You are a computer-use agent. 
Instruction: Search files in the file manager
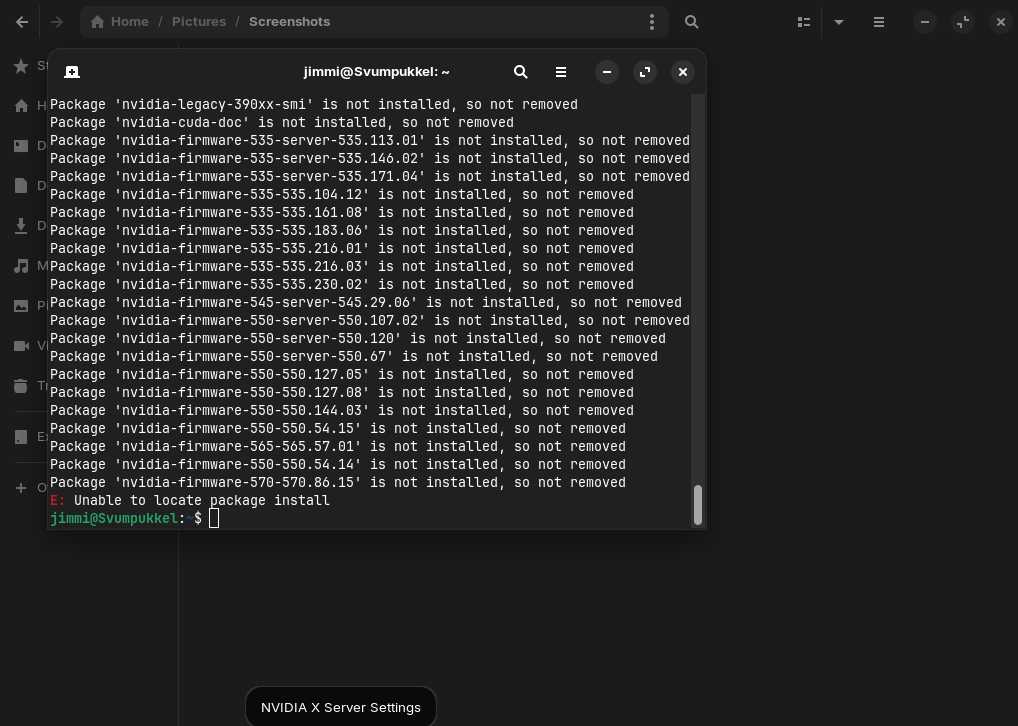click(691, 22)
